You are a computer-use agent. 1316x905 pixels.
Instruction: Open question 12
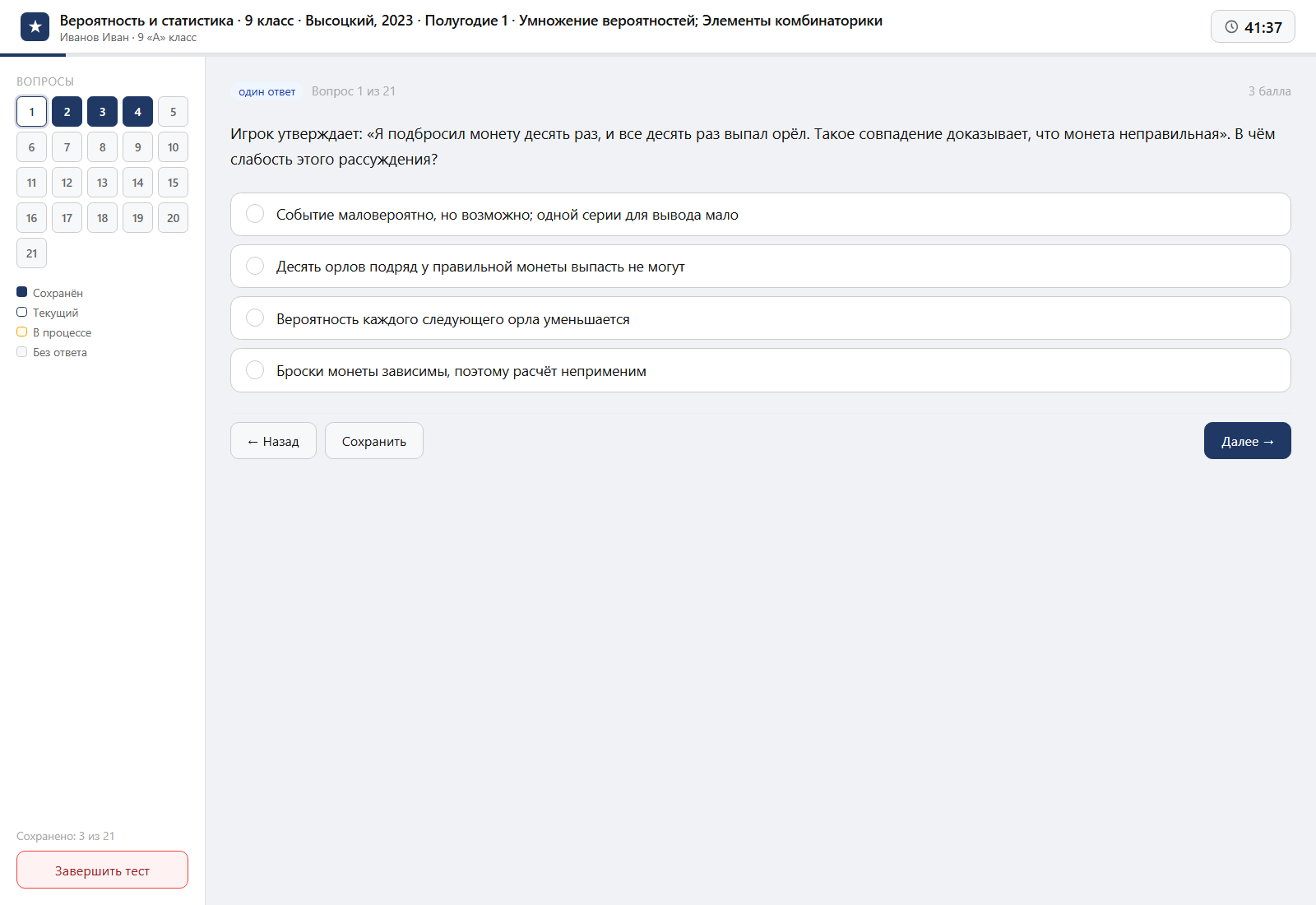click(x=67, y=183)
